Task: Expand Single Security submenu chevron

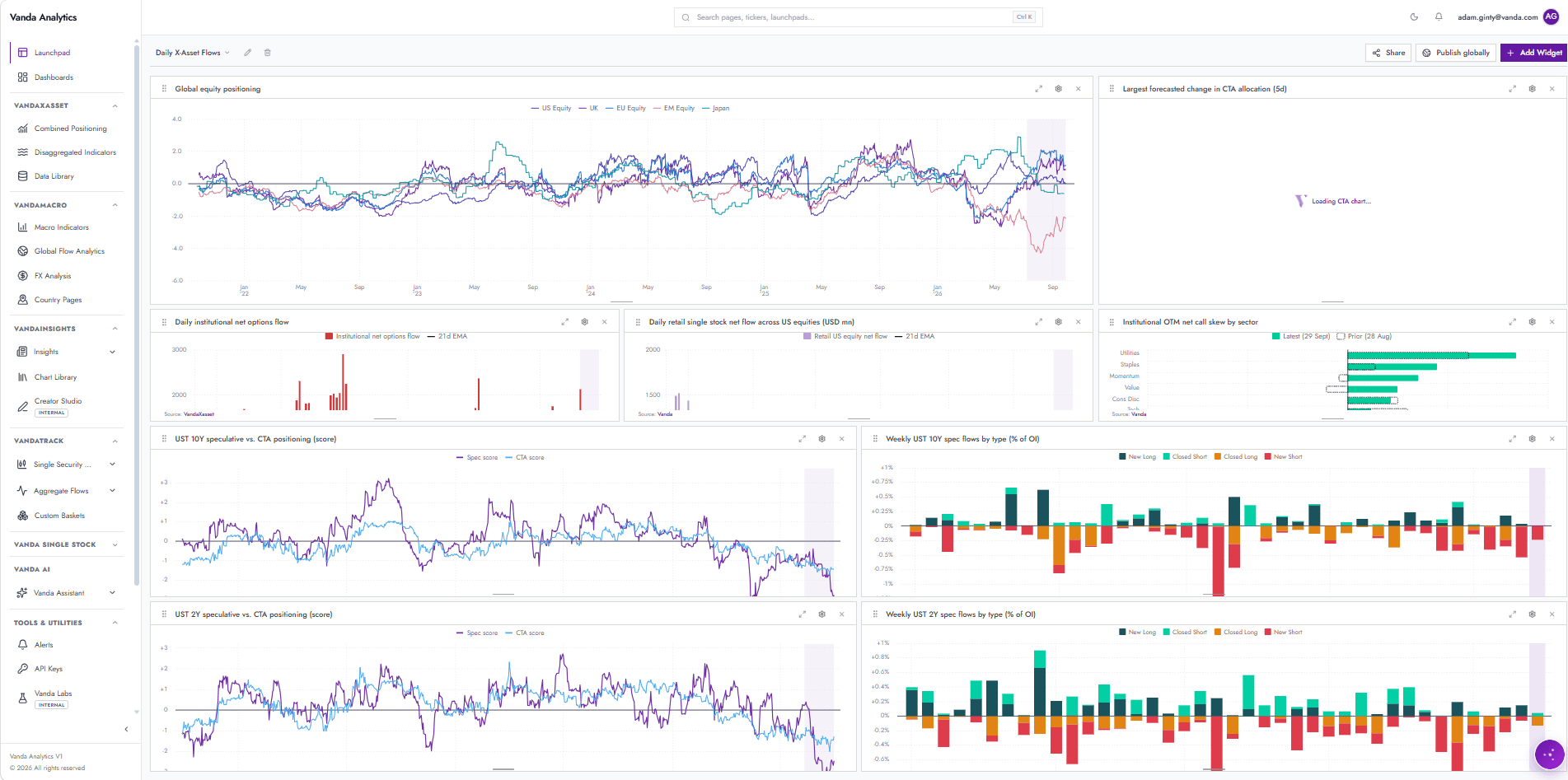Action: [112, 465]
